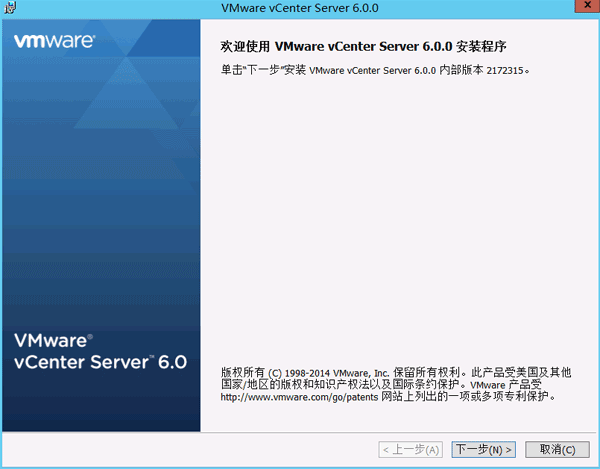The width and height of the screenshot is (600, 469).
Task: Click the 'VMware vCenter Server 6.0.0' window title
Action: pos(300,8)
